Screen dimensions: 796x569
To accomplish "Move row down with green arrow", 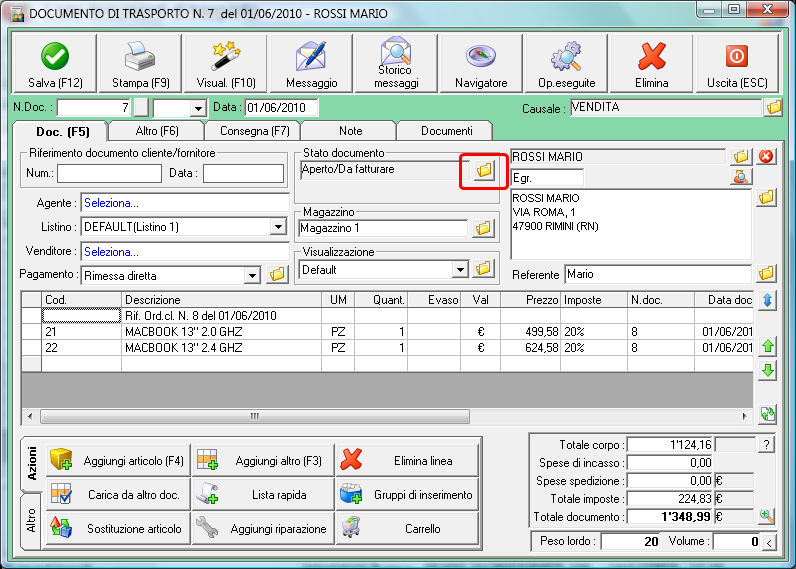I will [768, 371].
